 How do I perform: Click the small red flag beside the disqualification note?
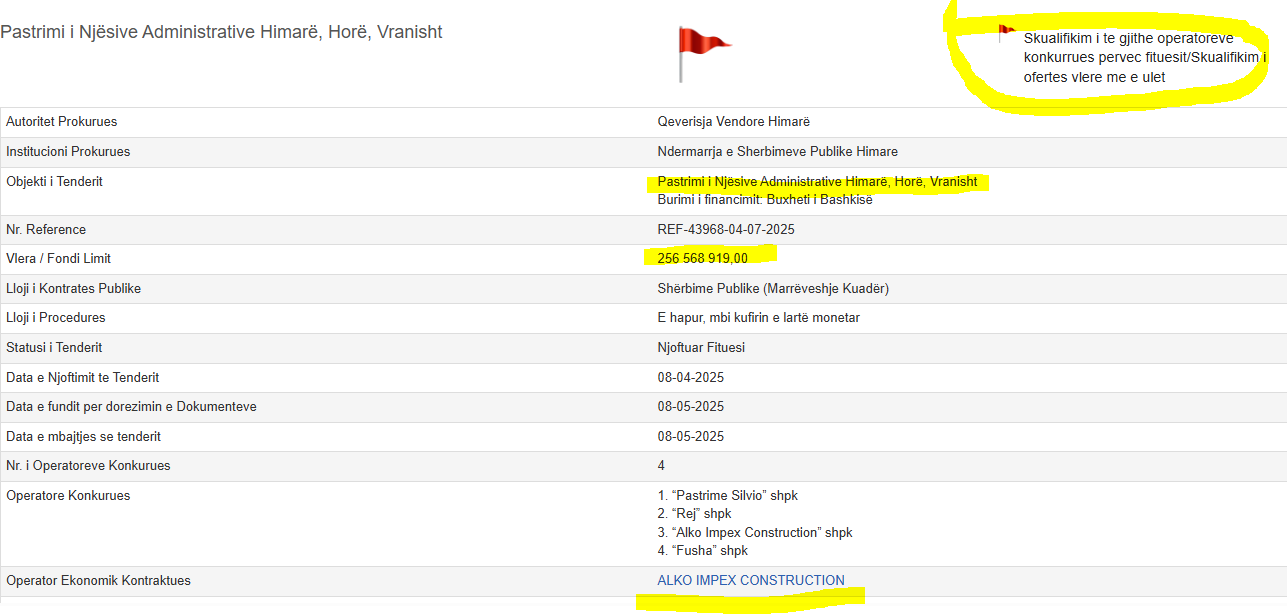click(x=1006, y=34)
